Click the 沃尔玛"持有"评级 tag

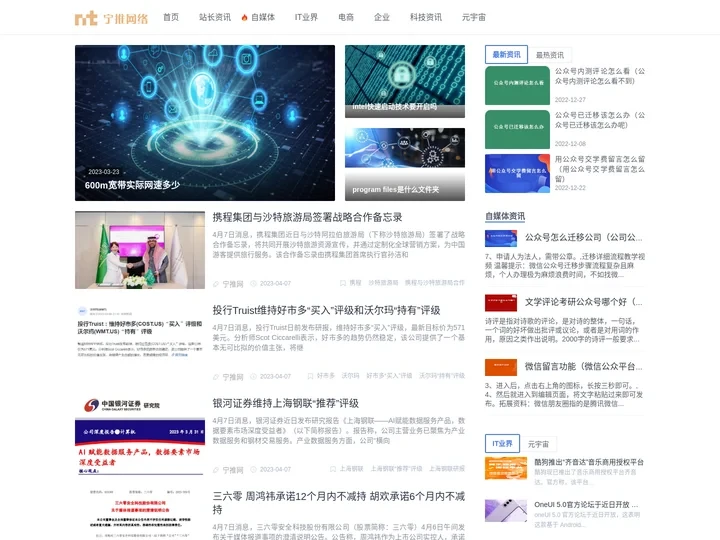pos(442,376)
